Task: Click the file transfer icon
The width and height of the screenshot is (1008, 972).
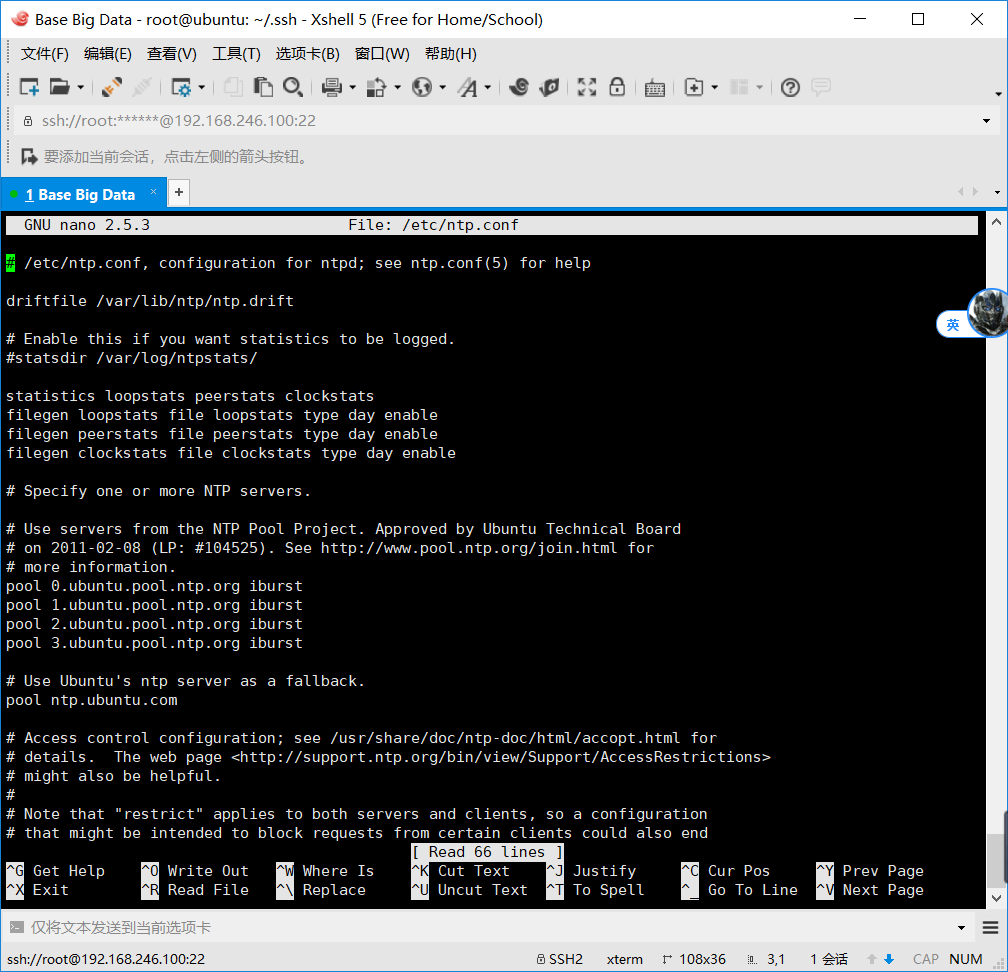Action: [376, 87]
